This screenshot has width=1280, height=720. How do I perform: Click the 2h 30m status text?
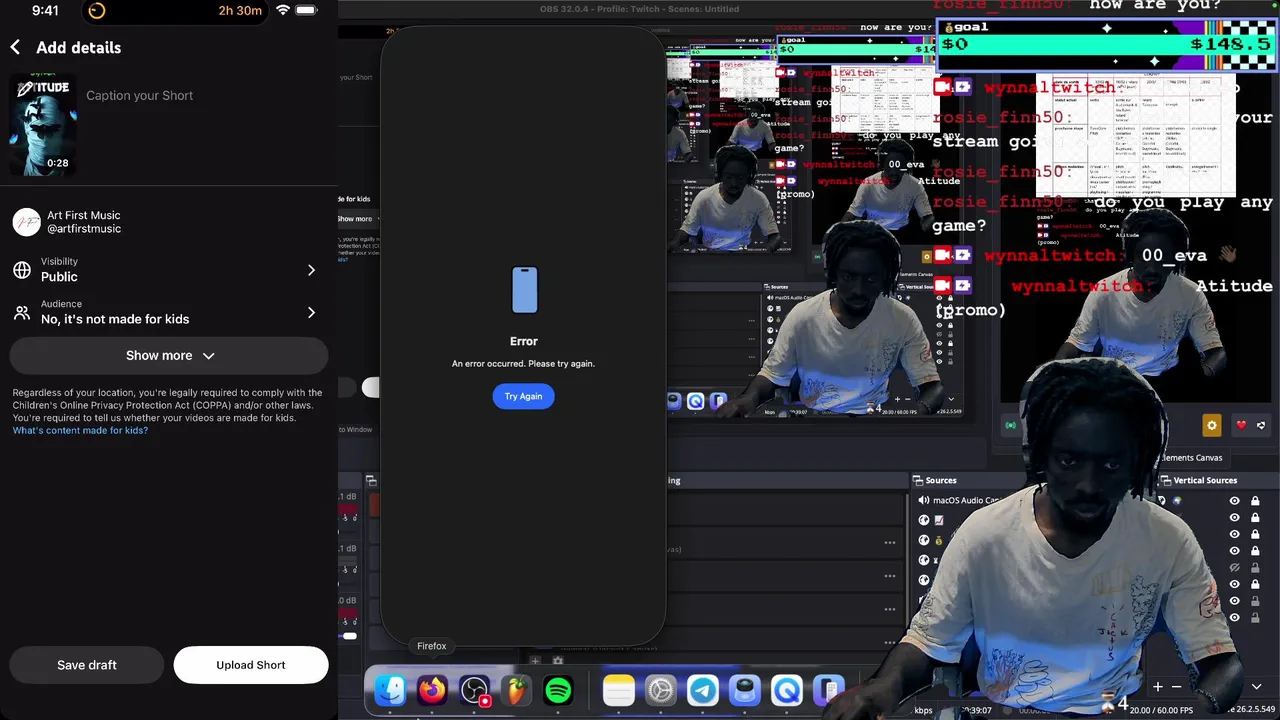pos(240,11)
